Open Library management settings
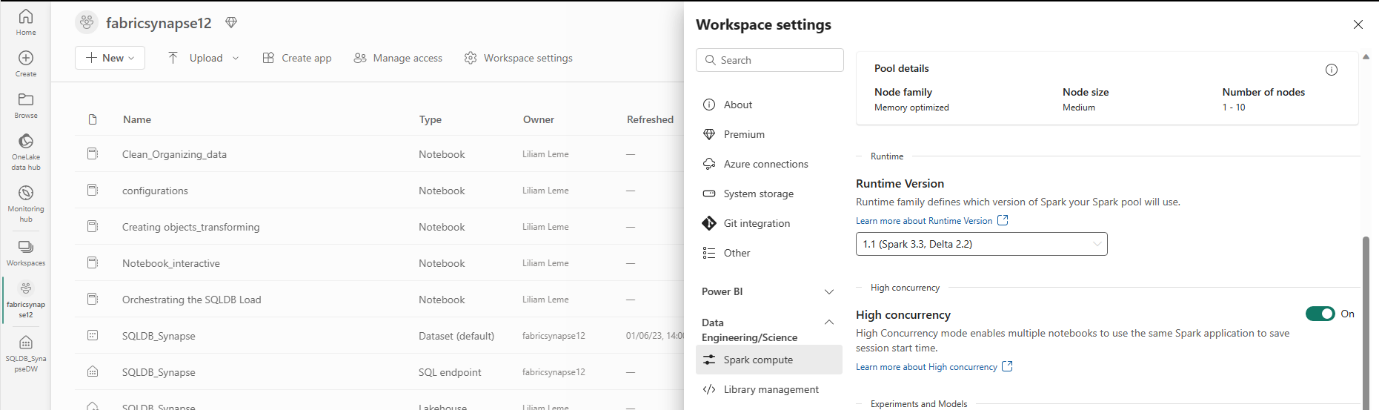Image resolution: width=1379 pixels, height=410 pixels. click(x=769, y=389)
